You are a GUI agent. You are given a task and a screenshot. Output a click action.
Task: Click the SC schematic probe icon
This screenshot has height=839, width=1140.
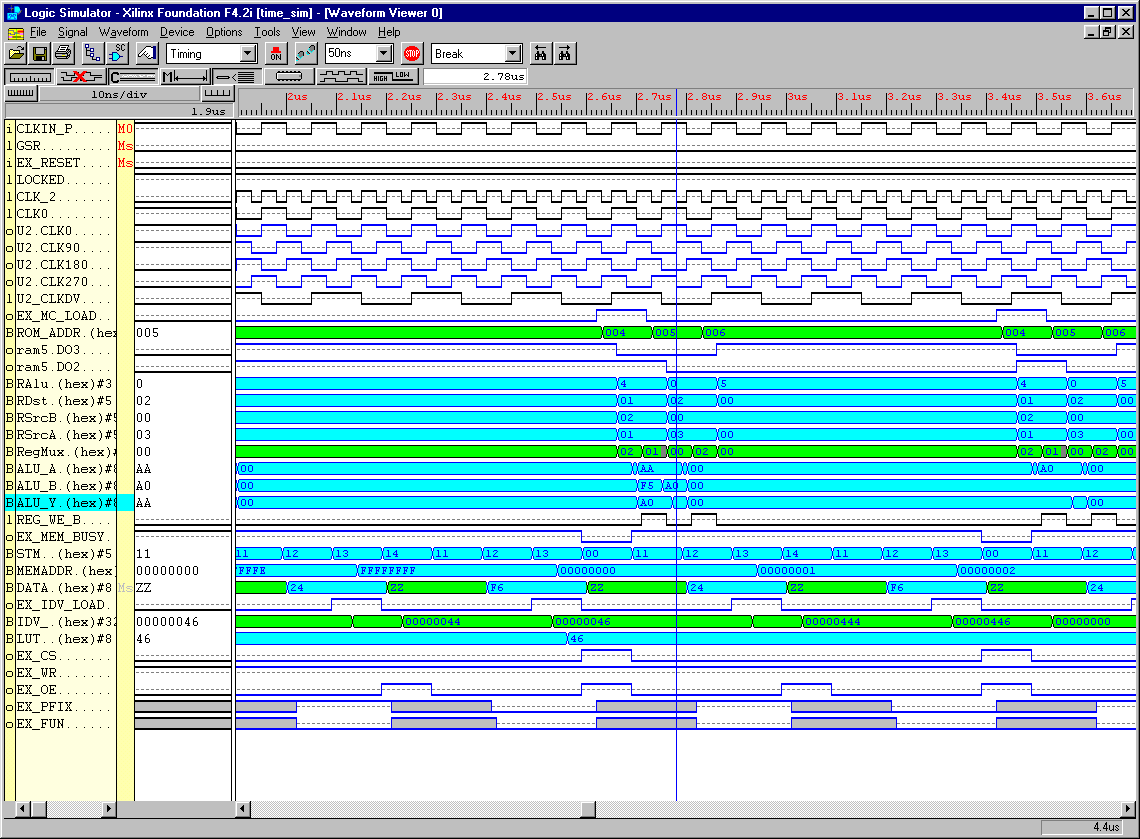[118, 54]
